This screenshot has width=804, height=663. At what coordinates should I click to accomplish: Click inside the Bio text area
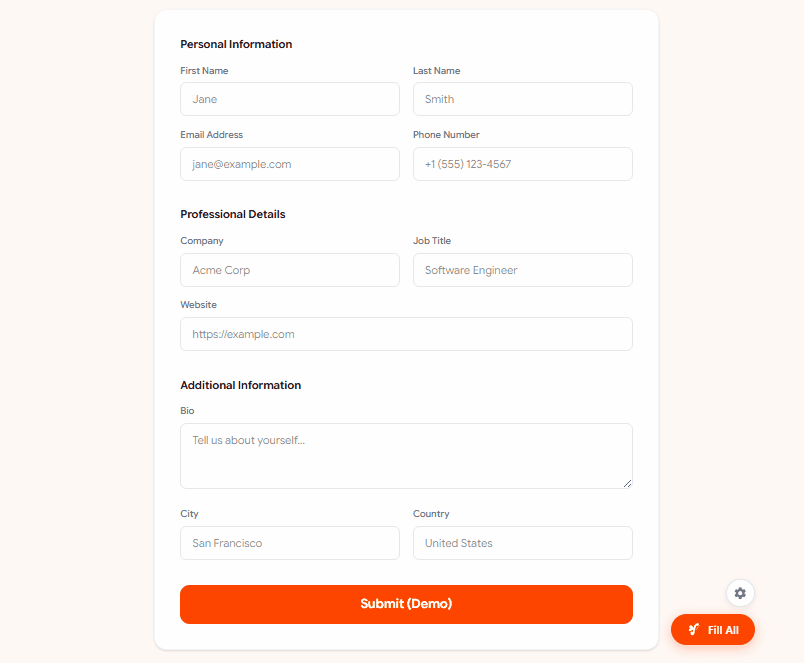405,450
